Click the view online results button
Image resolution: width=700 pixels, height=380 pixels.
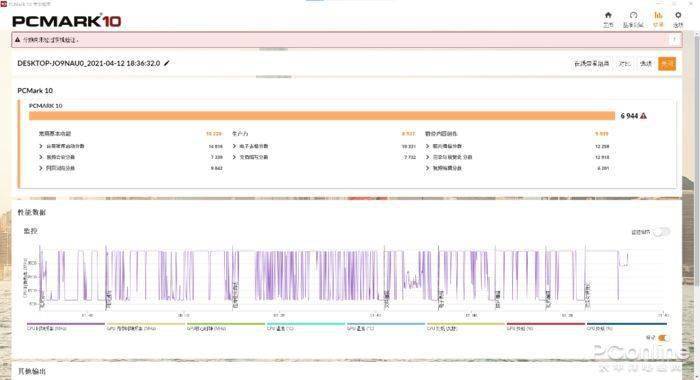[592, 63]
